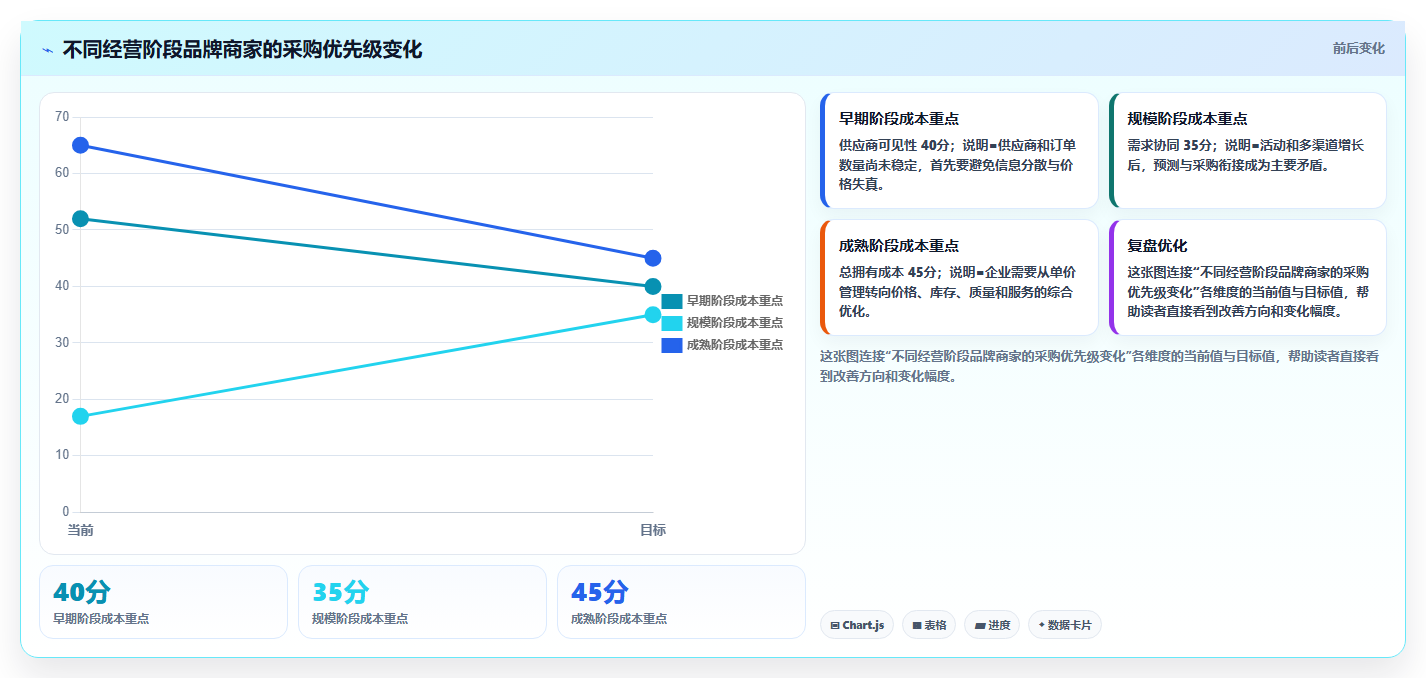This screenshot has height=678, width=1426.
Task: Click 成熟阶段成本重点 label under 45分
Action: point(619,619)
